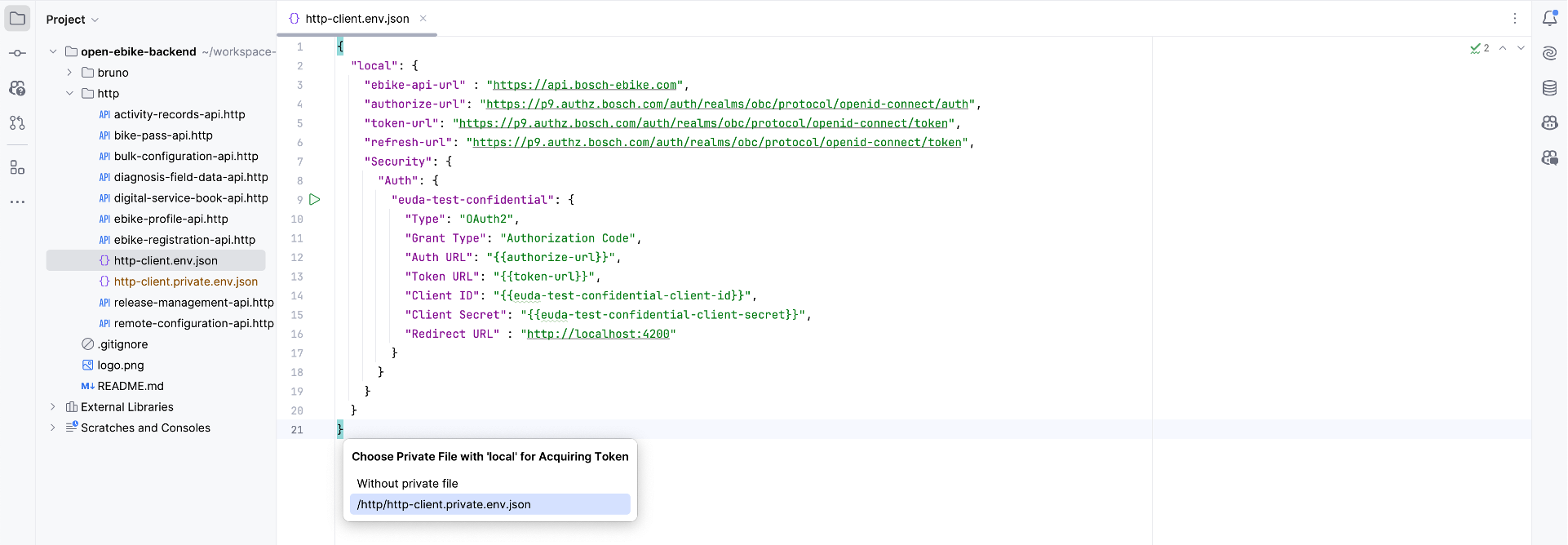Expand Scratches and Consoles node
Viewport: 1568px width, 545px height.
[x=53, y=428]
